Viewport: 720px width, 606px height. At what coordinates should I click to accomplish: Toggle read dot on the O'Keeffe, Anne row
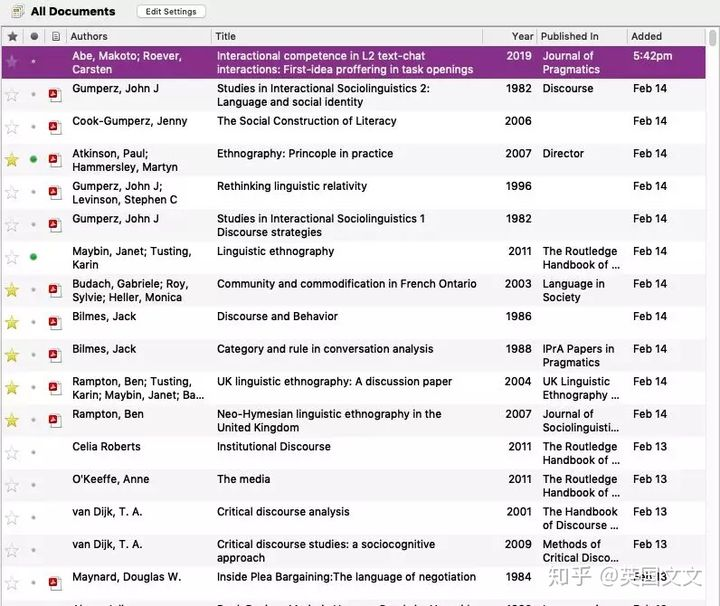pos(34,485)
